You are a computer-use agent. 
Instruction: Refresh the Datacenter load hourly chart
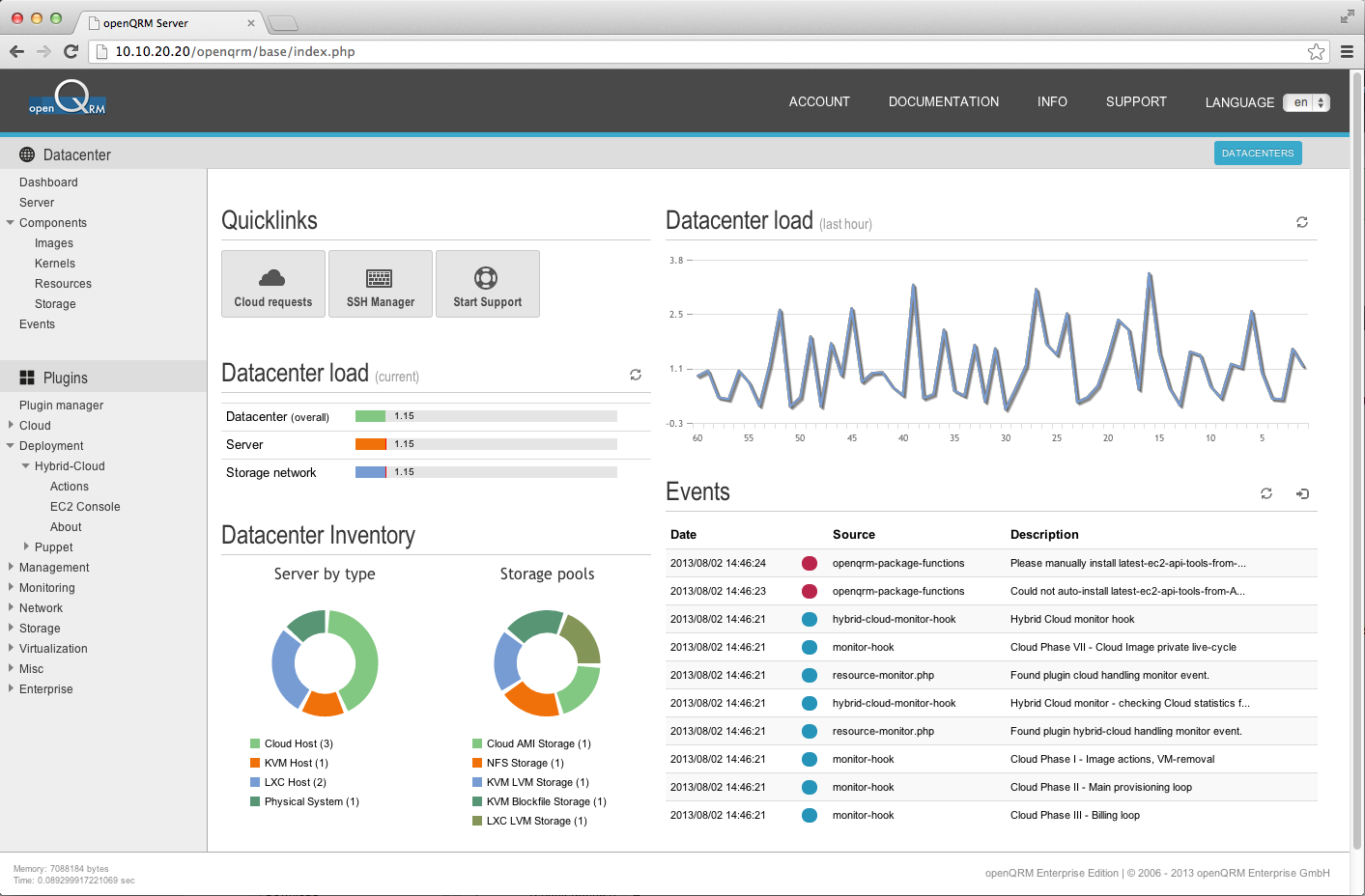1301,222
